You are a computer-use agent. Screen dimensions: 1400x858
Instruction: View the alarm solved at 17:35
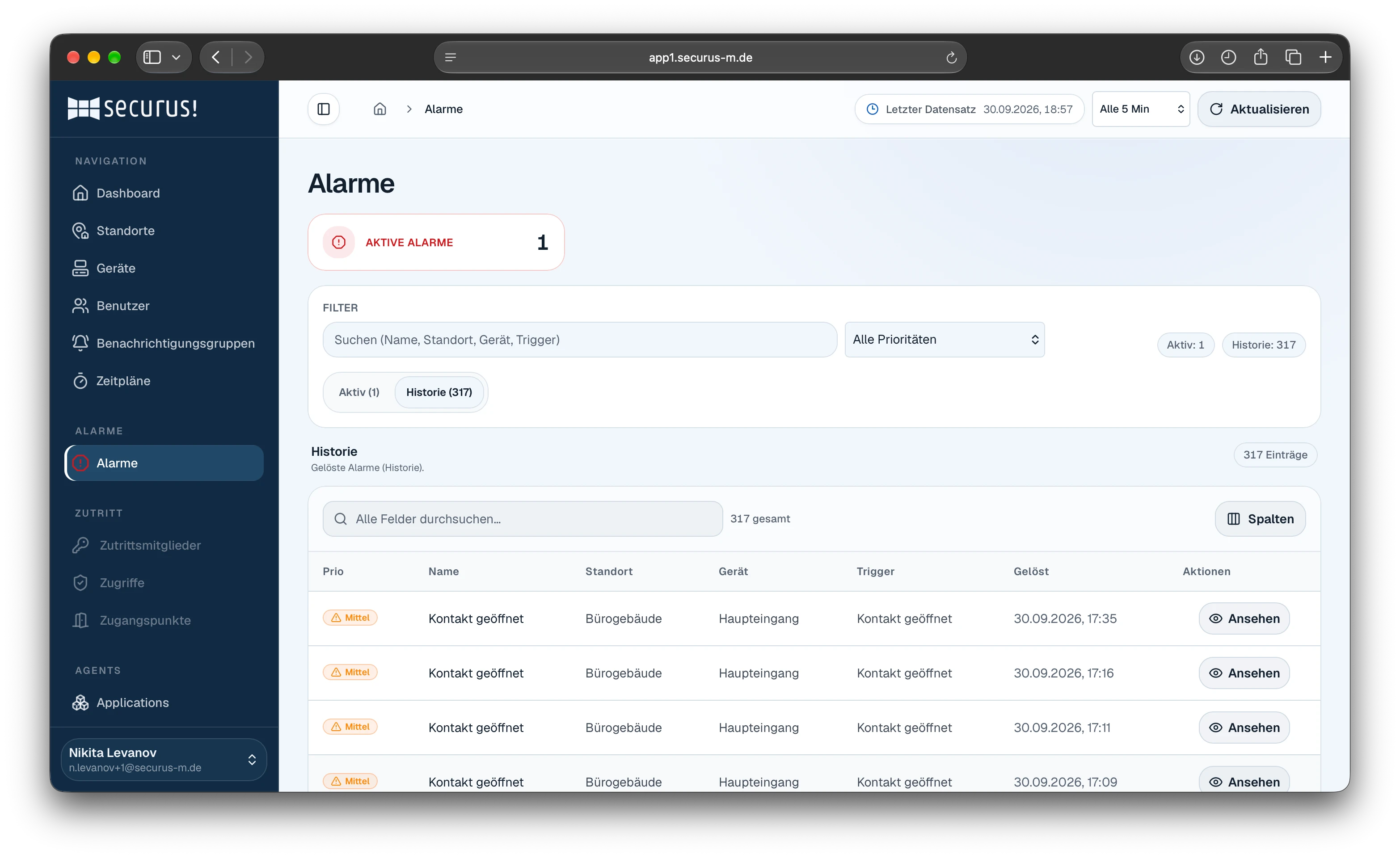click(x=1244, y=618)
